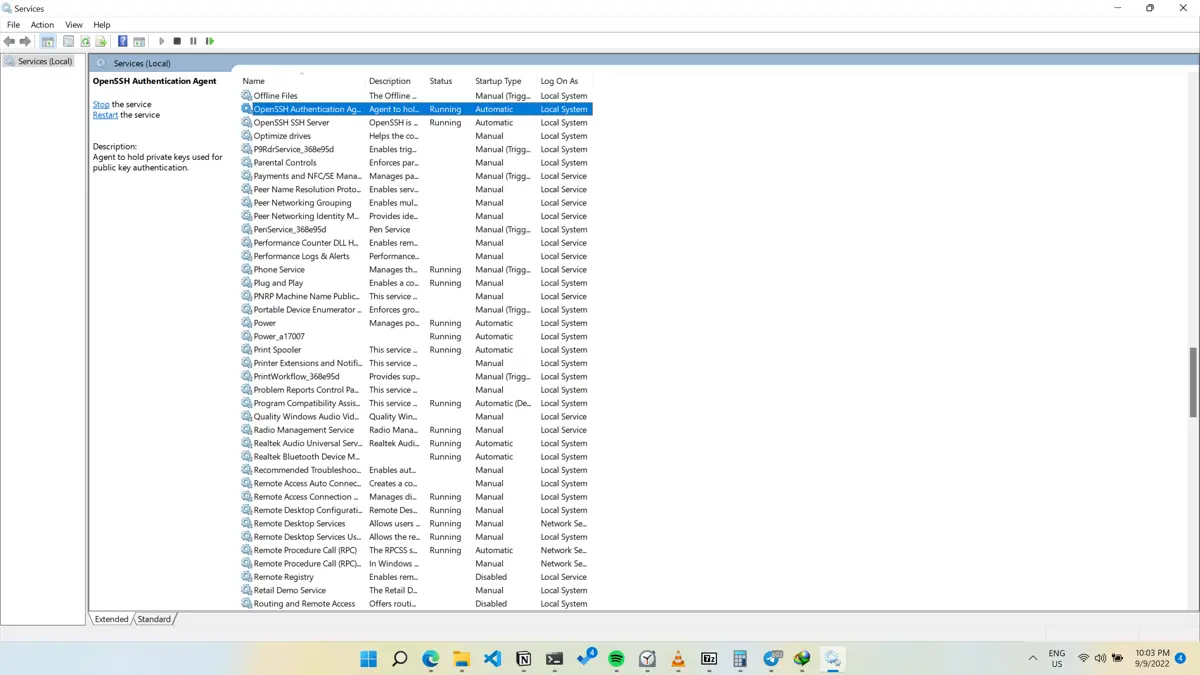
Task: Select the OpenSSH SSH Server service
Action: pos(416,123)
